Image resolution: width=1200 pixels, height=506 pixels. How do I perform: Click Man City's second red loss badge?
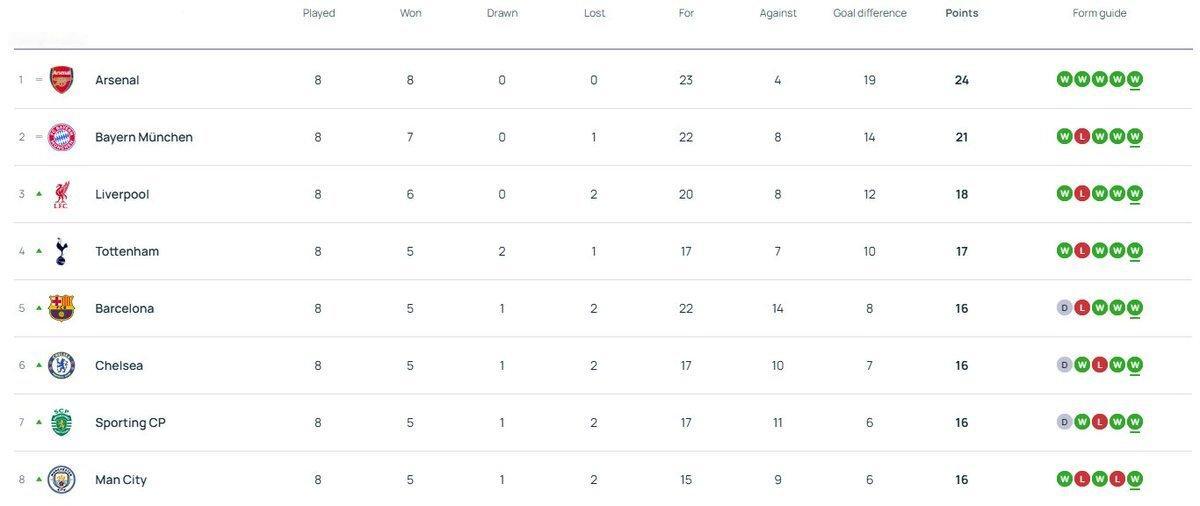(x=1117, y=479)
